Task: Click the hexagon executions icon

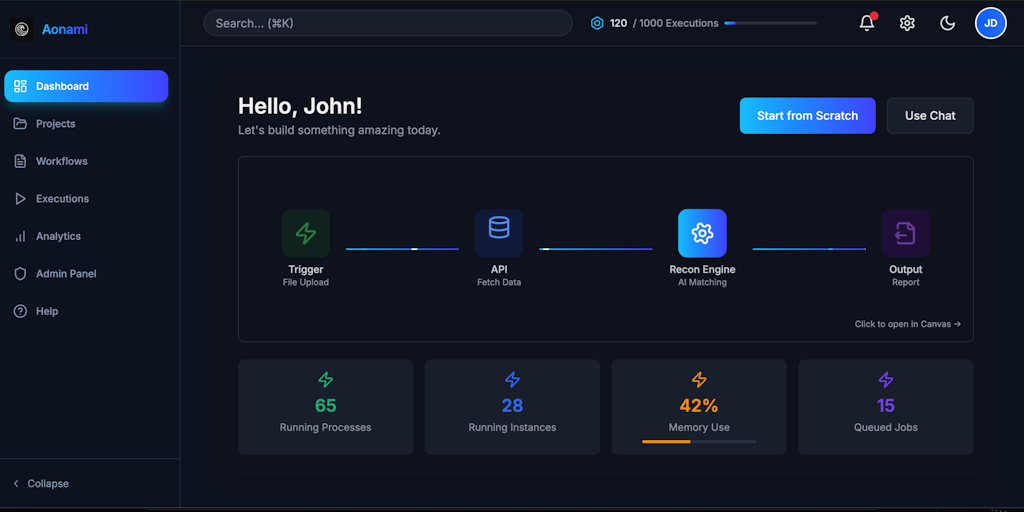Action: pos(597,24)
